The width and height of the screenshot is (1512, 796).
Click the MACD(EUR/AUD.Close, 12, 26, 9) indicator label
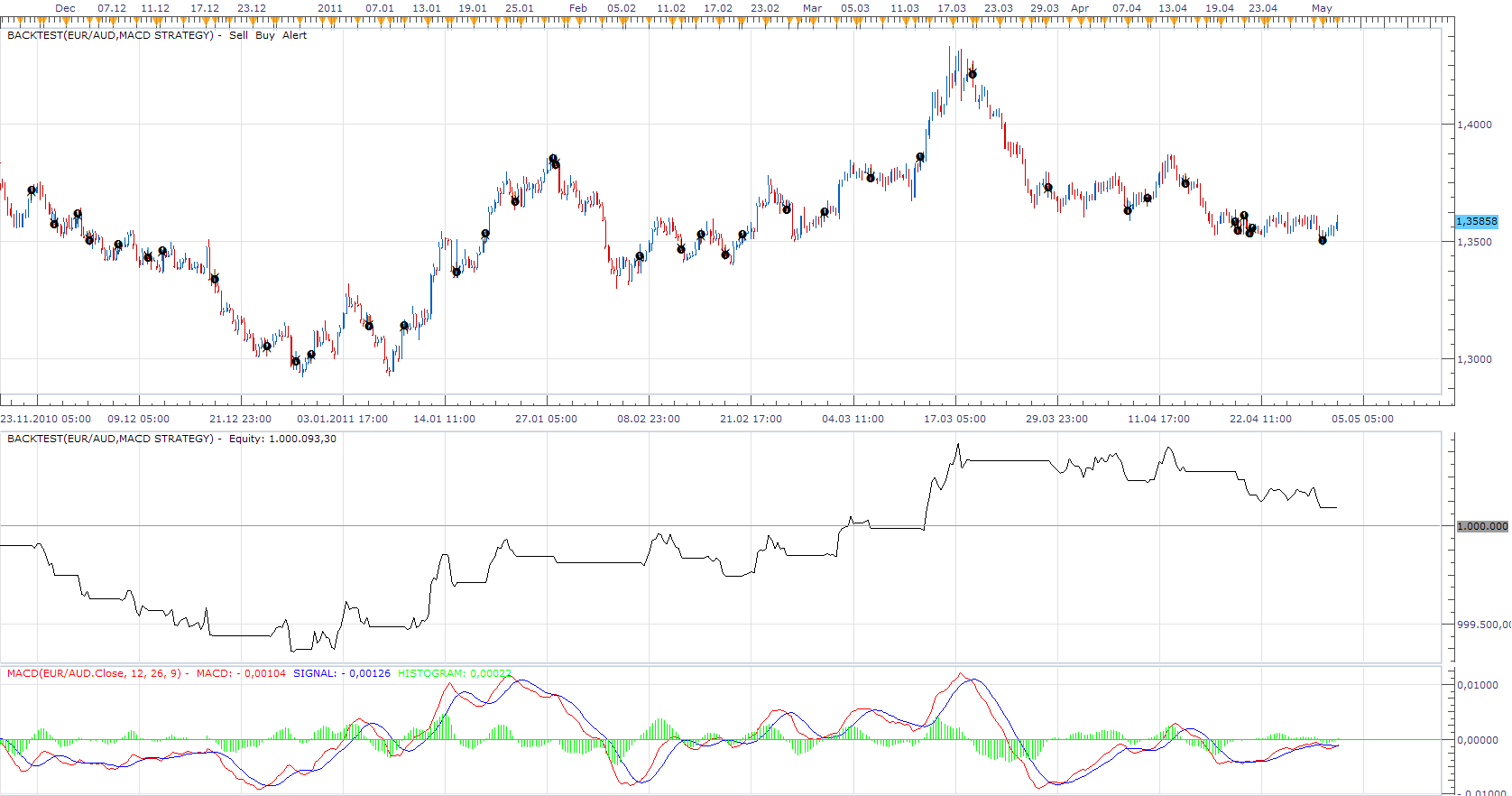94,673
